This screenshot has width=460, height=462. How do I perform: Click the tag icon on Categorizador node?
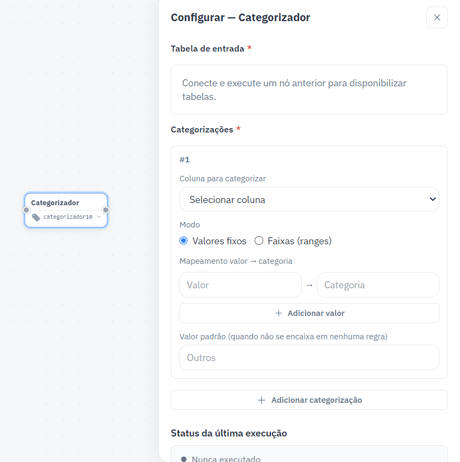[36, 217]
